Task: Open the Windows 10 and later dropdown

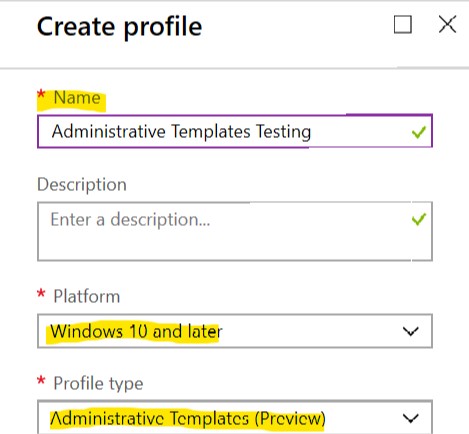Action: pyautogui.click(x=235, y=331)
